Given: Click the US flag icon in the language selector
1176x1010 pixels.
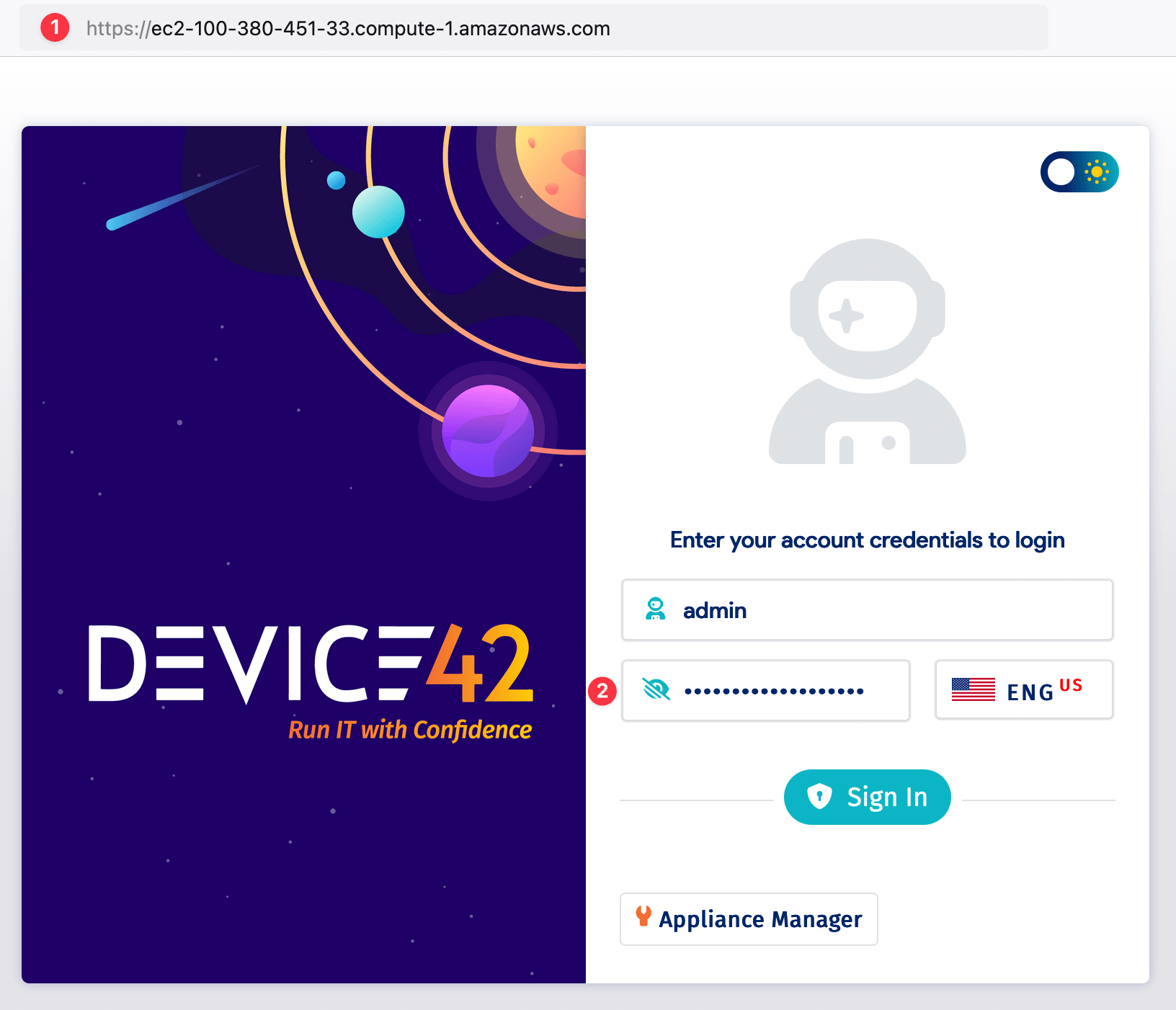Looking at the screenshot, I should 974,689.
